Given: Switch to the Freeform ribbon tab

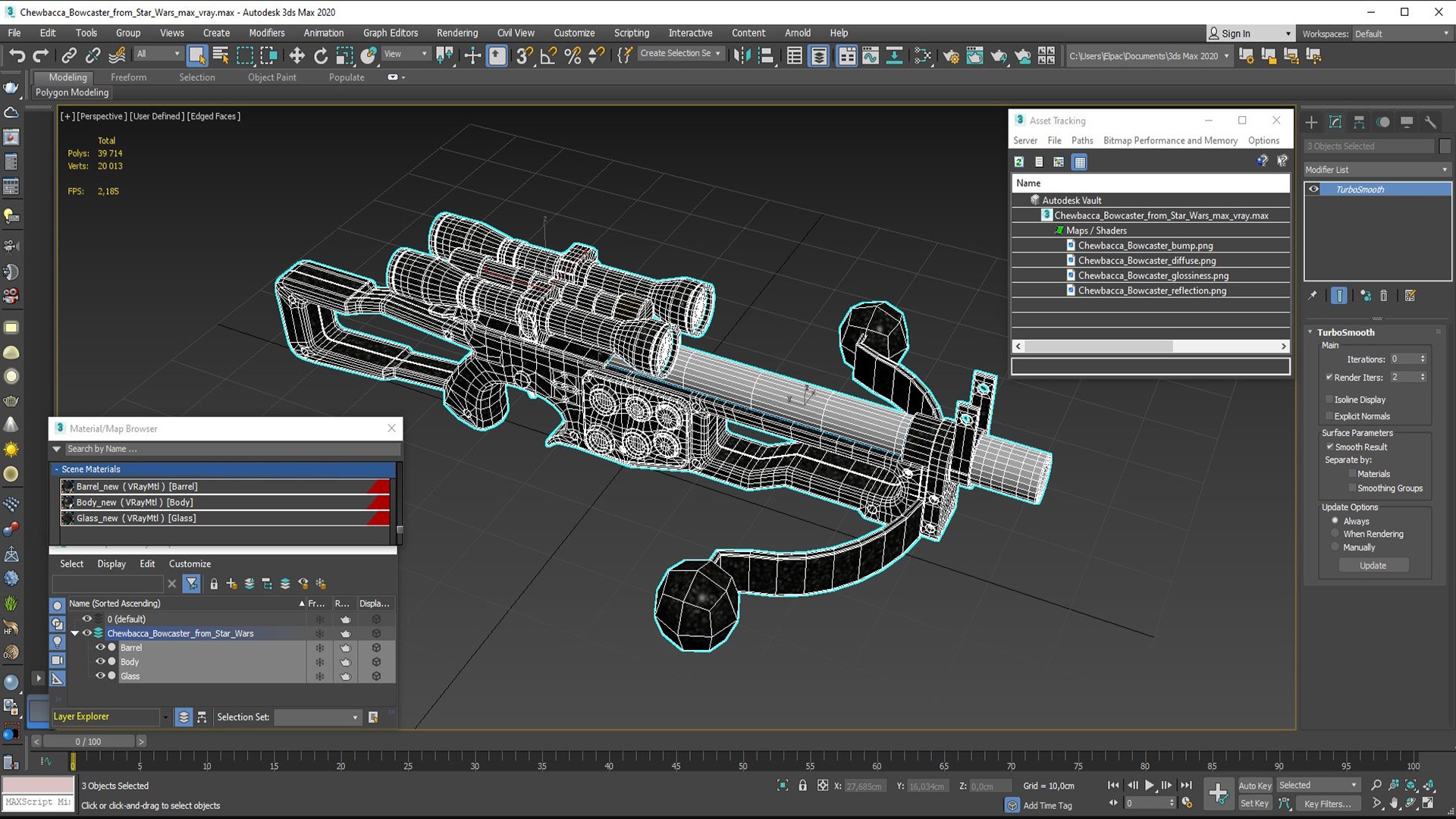Looking at the screenshot, I should pos(128,77).
